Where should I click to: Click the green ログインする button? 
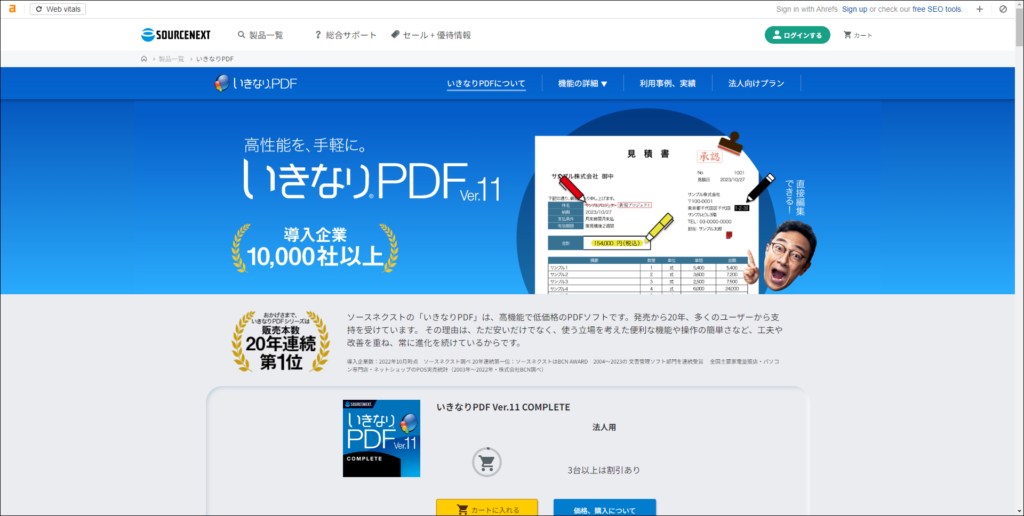point(797,35)
